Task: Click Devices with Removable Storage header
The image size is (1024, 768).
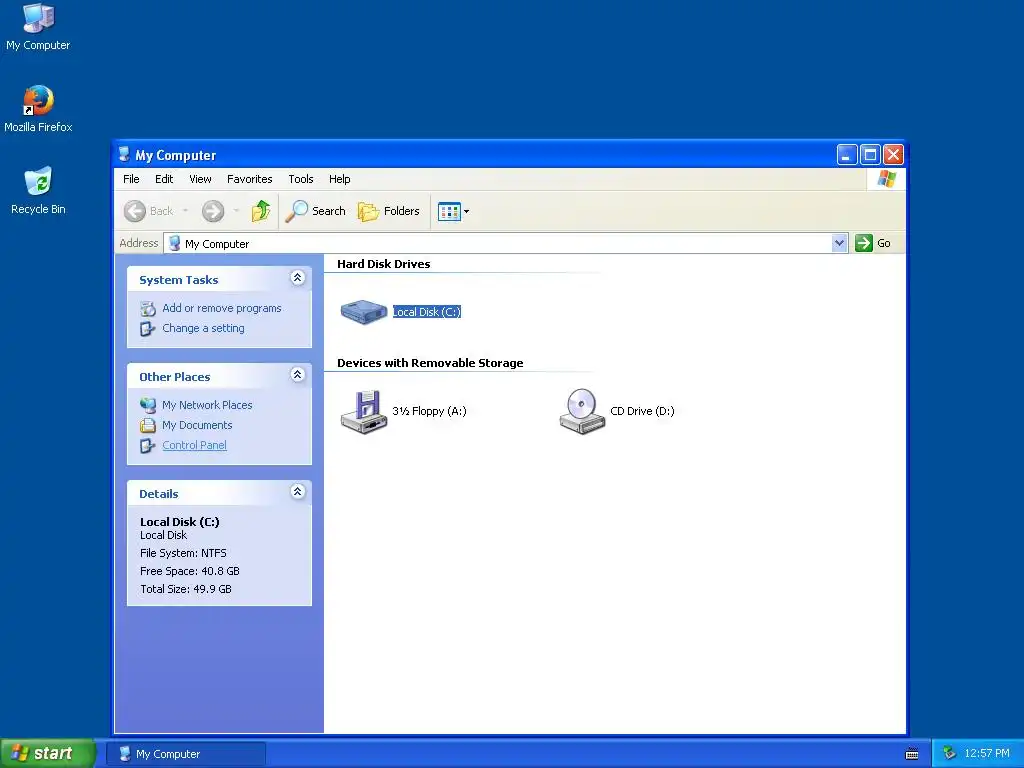Action: 430,363
